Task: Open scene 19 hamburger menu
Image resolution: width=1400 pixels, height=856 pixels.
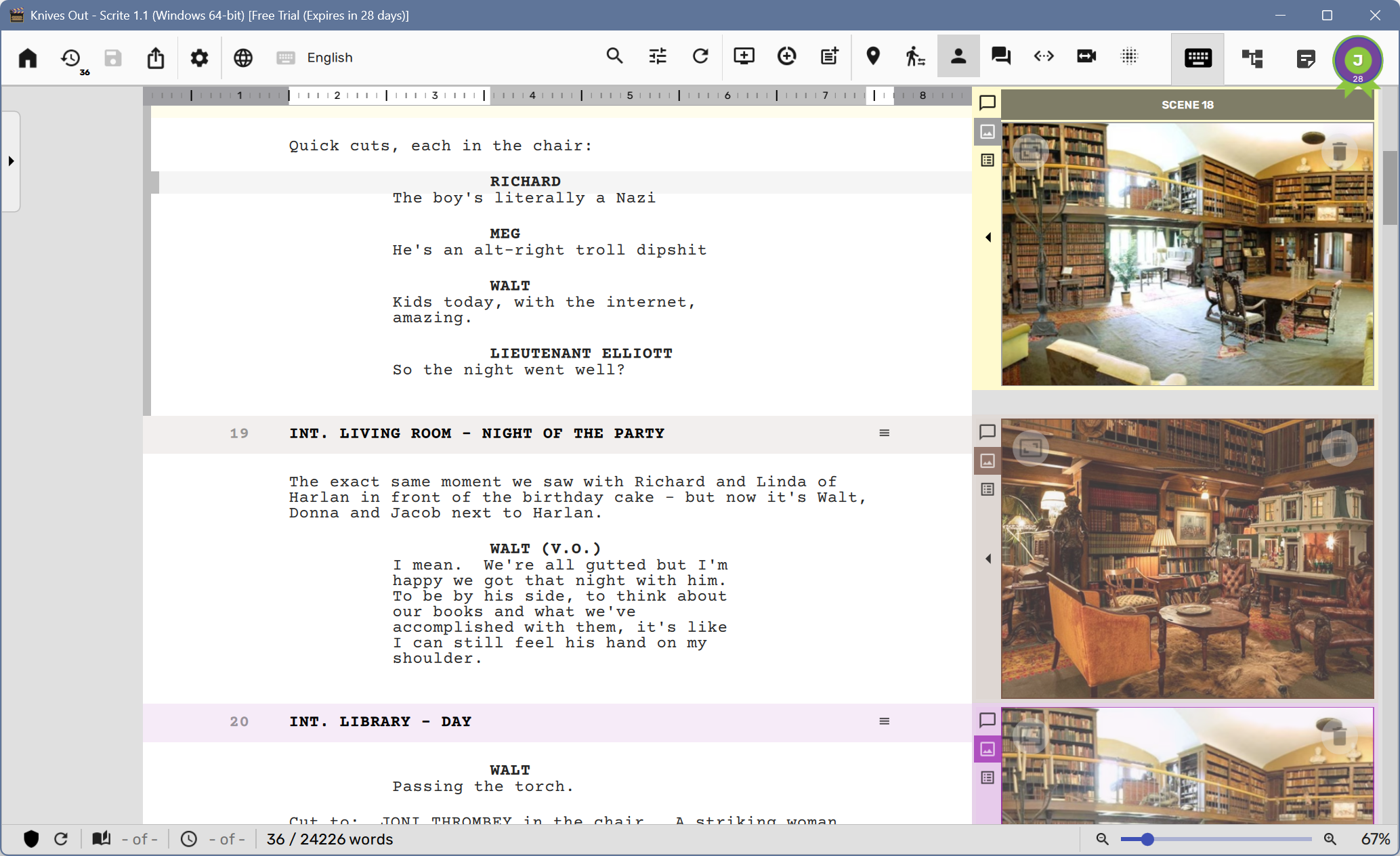Action: point(884,433)
